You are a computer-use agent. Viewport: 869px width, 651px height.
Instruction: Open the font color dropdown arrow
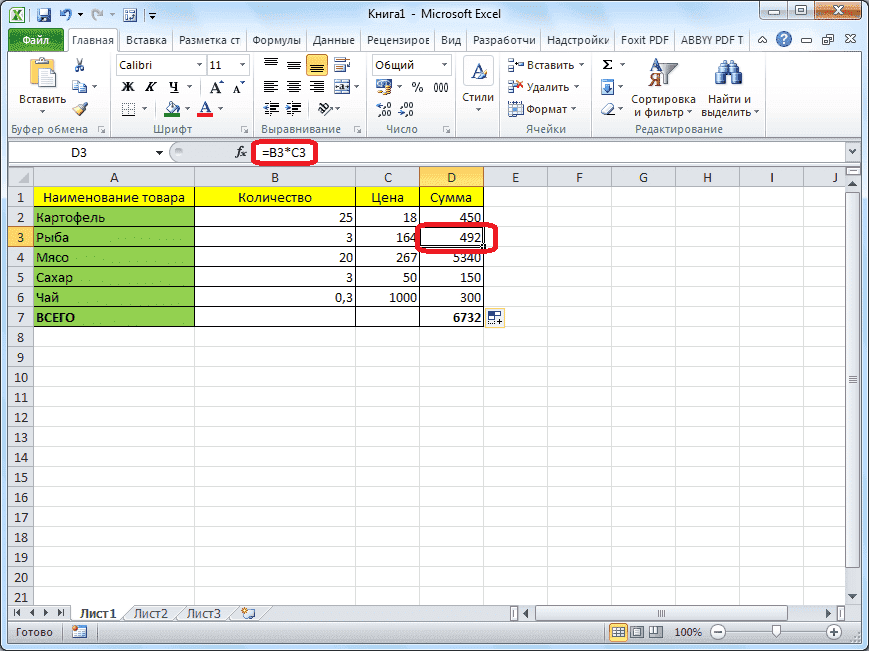pos(218,110)
